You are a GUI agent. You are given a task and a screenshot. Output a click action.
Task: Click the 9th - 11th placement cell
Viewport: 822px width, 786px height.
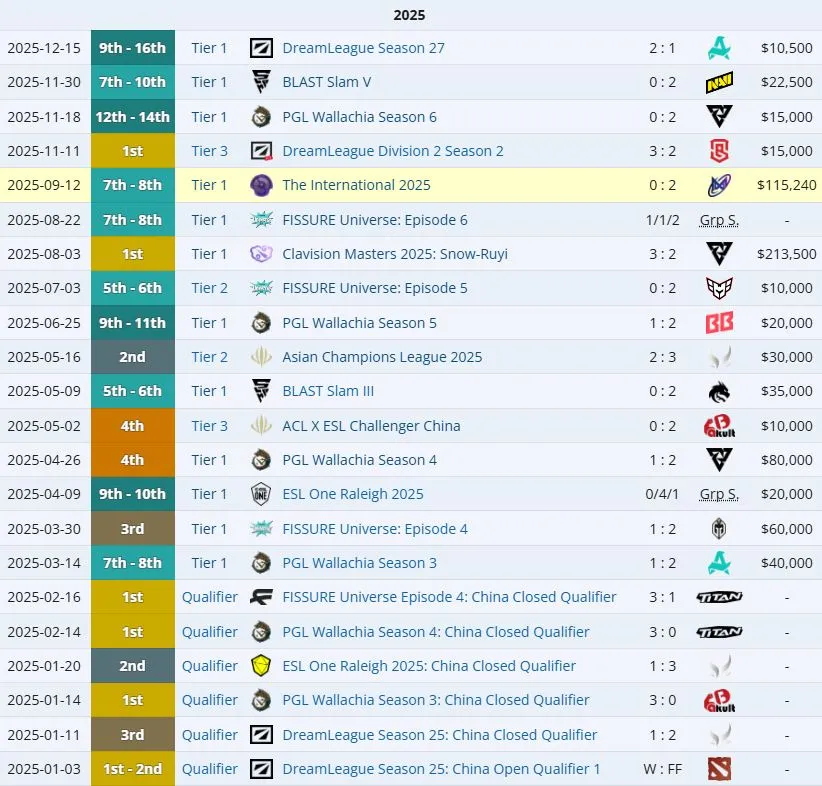[133, 322]
